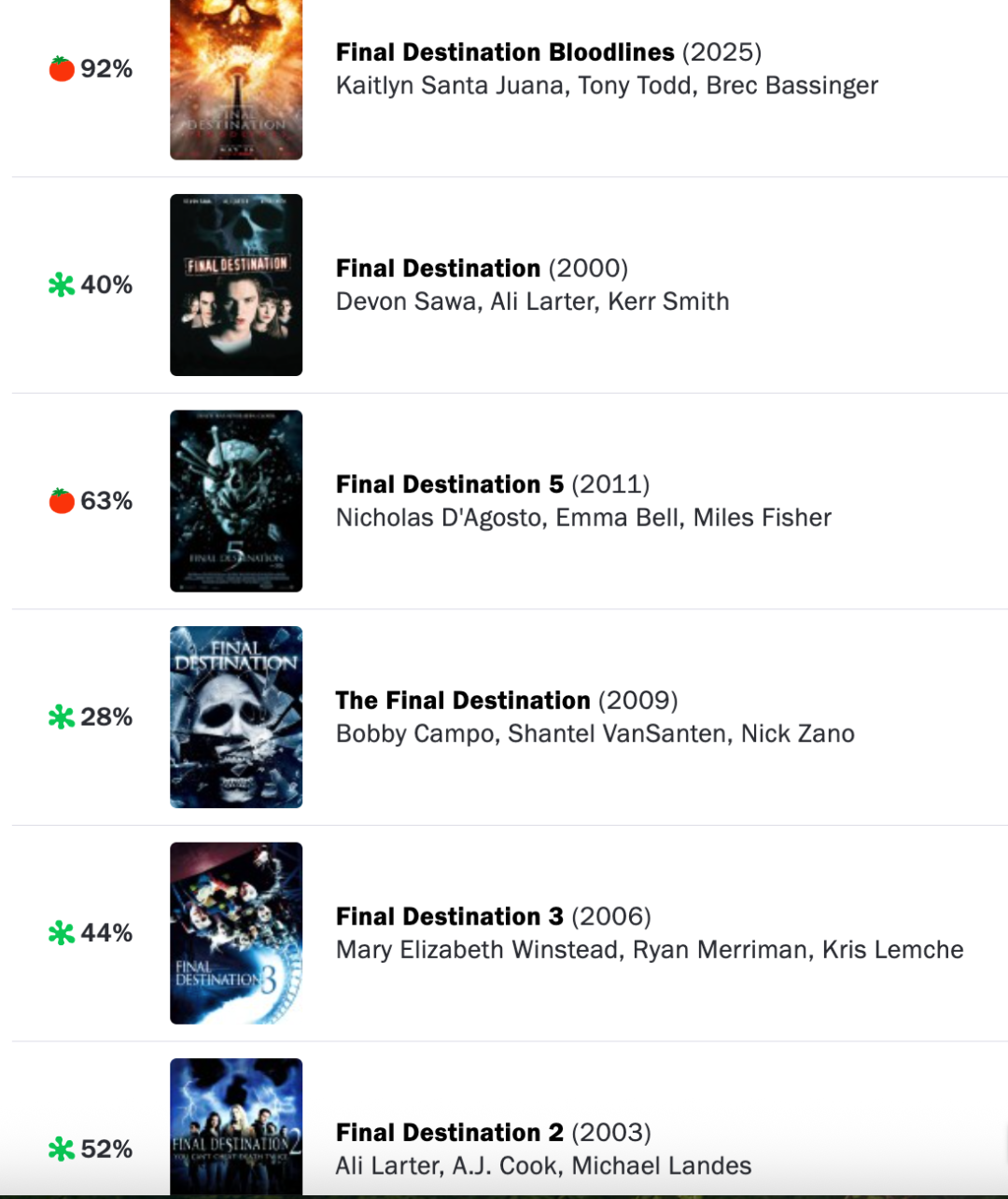Image resolution: width=1008 pixels, height=1199 pixels.
Task: Click the 28% Tomatometer score
Action: coord(106,717)
